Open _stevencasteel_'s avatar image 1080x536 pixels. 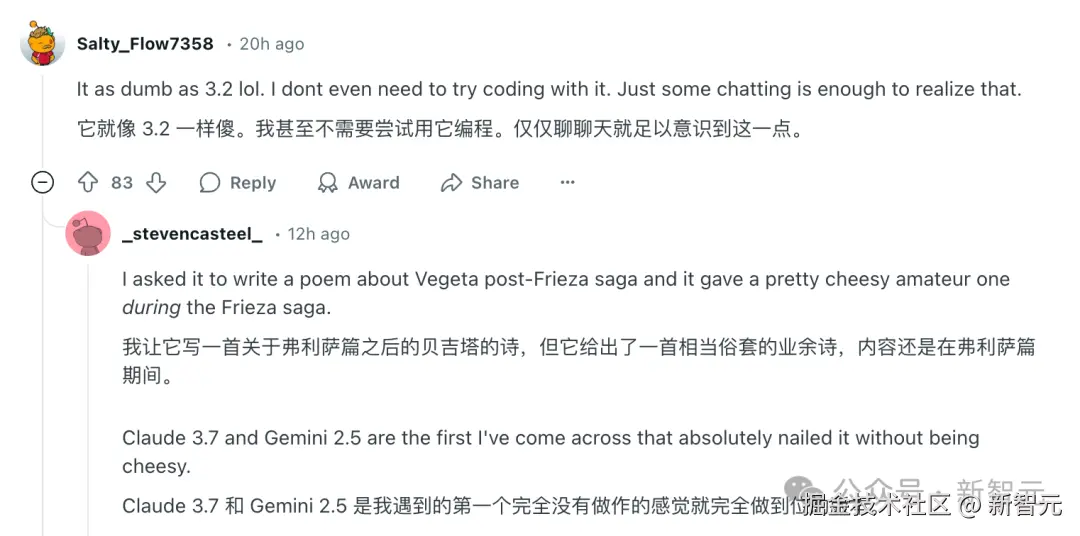(88, 234)
